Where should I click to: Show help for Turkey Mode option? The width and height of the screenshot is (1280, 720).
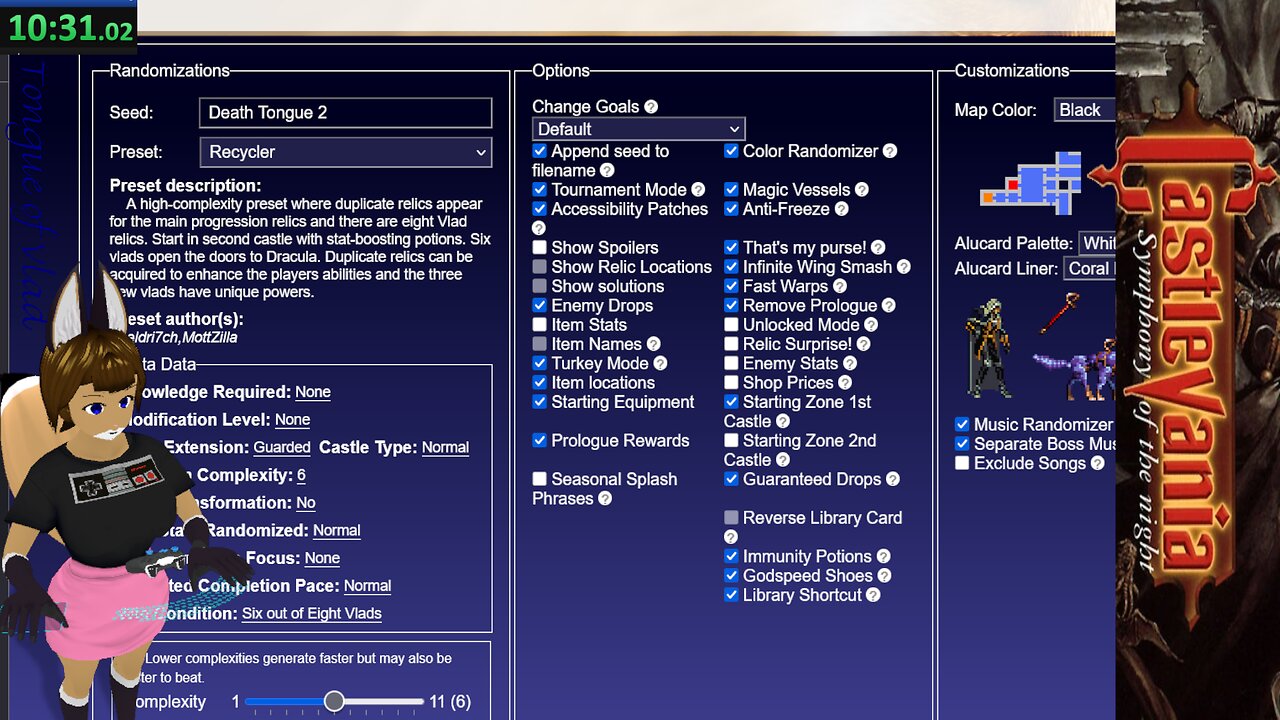pos(660,364)
